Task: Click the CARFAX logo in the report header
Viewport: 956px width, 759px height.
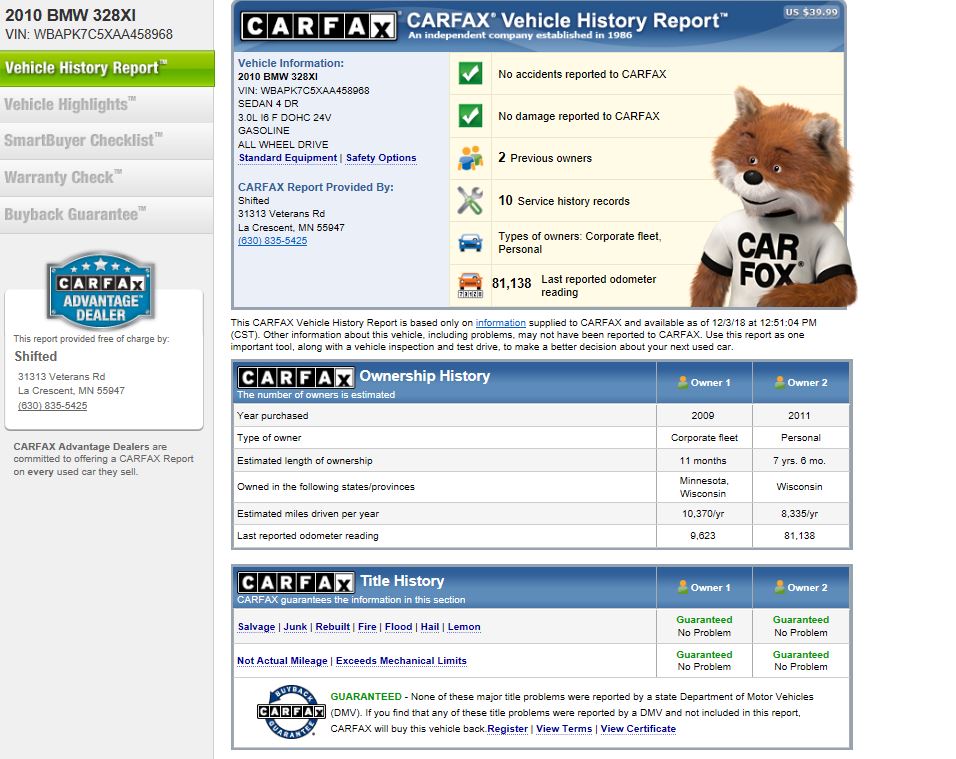Action: point(318,27)
